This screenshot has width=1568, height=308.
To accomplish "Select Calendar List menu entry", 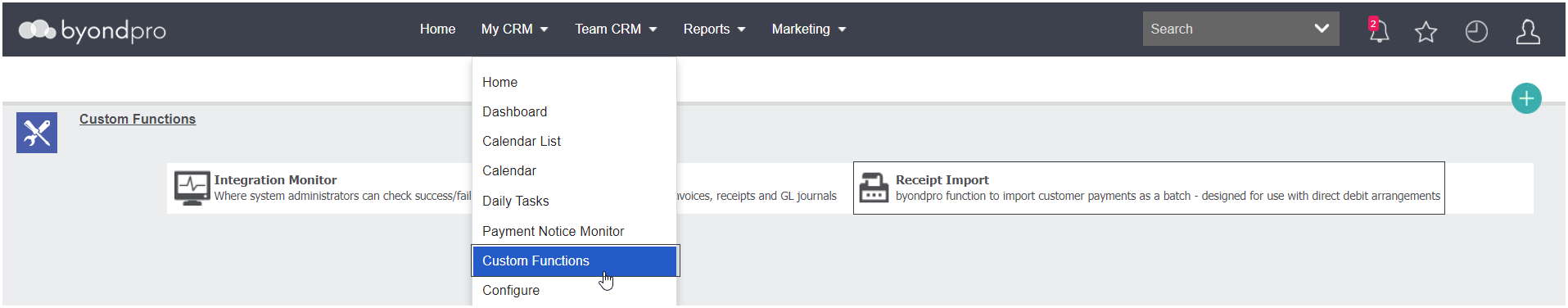I will coord(574,141).
